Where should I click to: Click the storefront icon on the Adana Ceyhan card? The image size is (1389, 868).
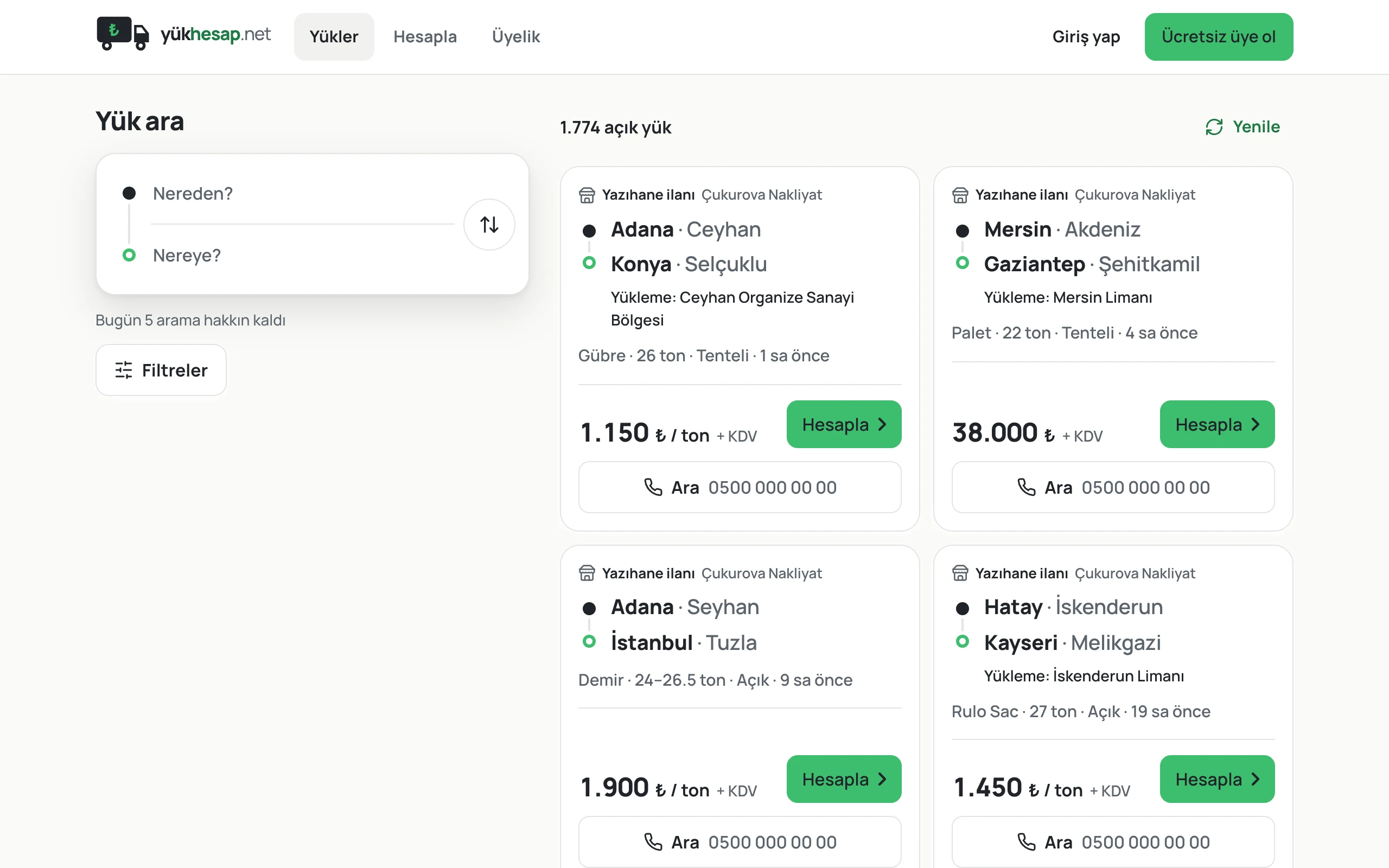(x=587, y=195)
